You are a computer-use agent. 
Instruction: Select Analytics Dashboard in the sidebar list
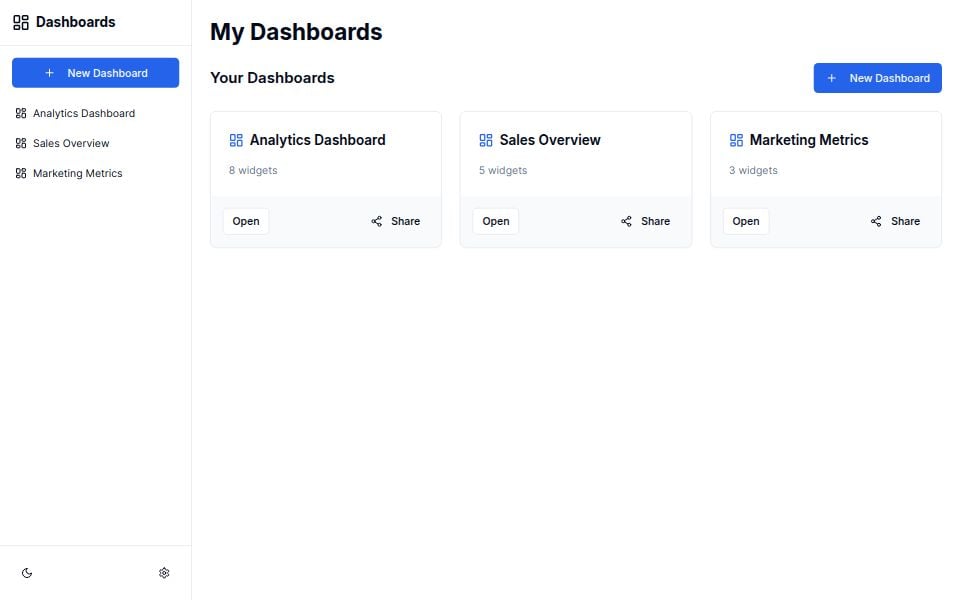84,113
